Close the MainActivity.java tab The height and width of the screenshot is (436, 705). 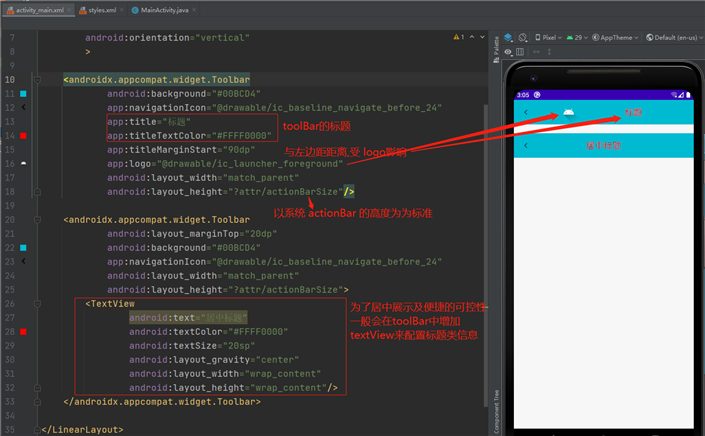click(x=194, y=10)
